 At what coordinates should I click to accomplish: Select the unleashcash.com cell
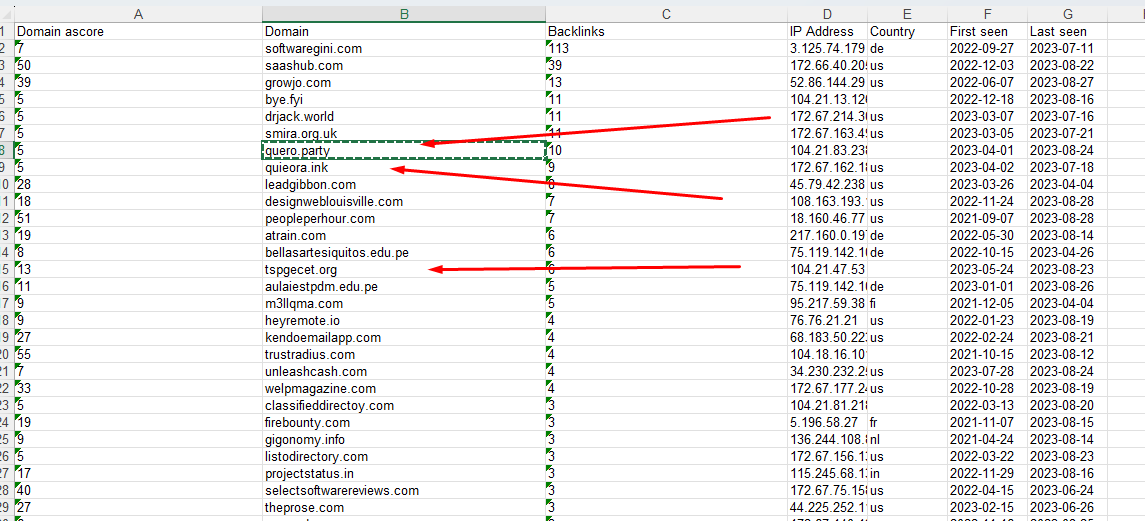[404, 371]
